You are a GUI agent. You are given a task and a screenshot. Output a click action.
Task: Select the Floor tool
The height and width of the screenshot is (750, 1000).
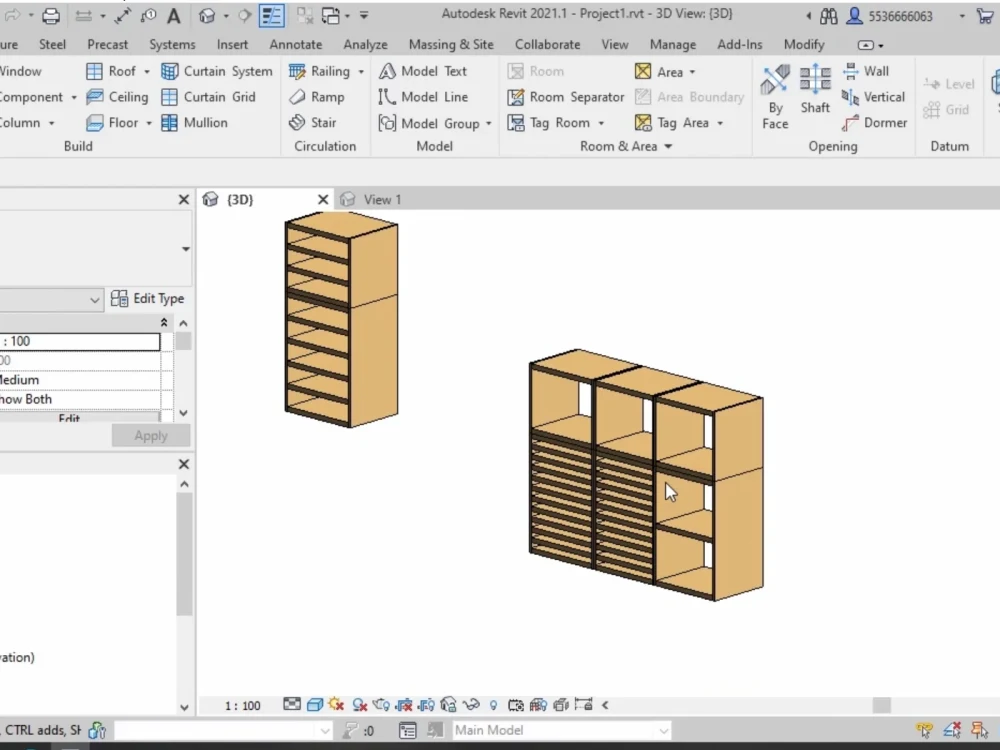[112, 122]
